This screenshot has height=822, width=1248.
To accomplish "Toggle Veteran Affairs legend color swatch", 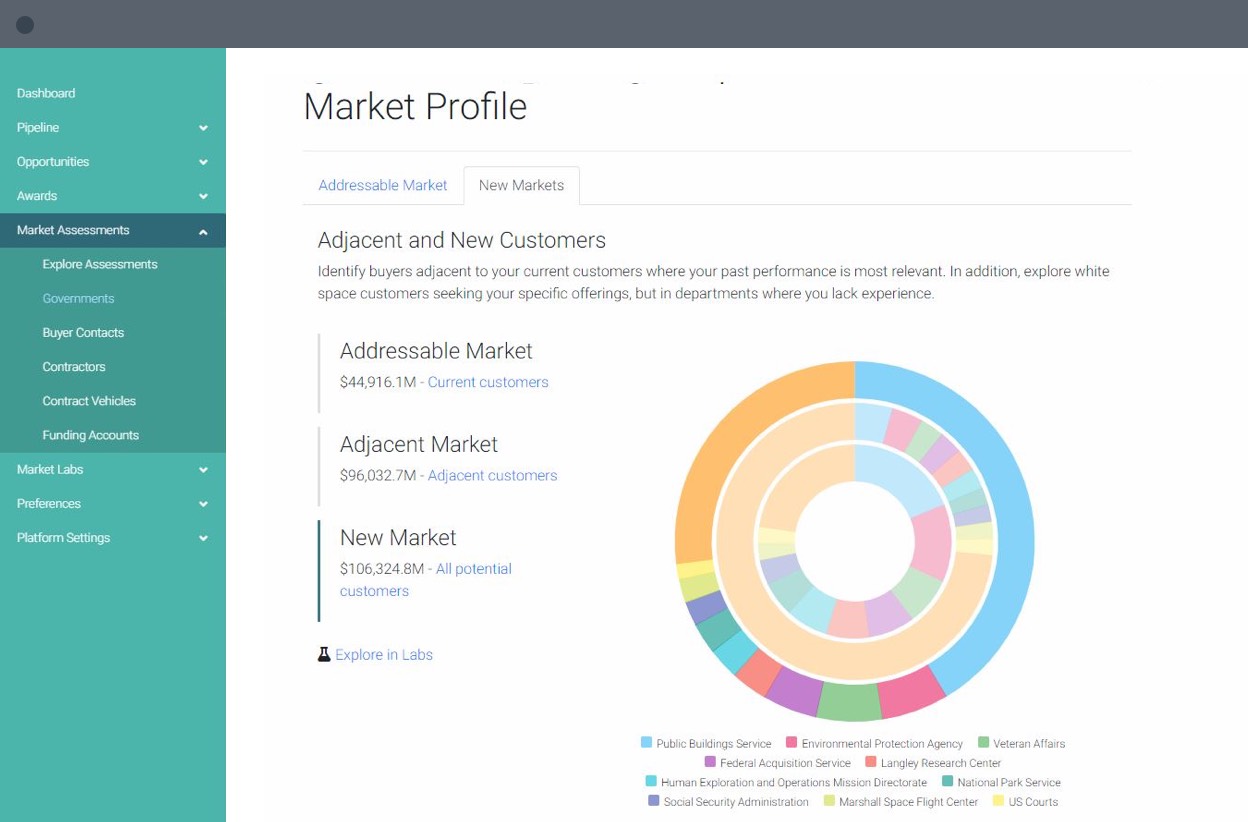I will (x=984, y=743).
